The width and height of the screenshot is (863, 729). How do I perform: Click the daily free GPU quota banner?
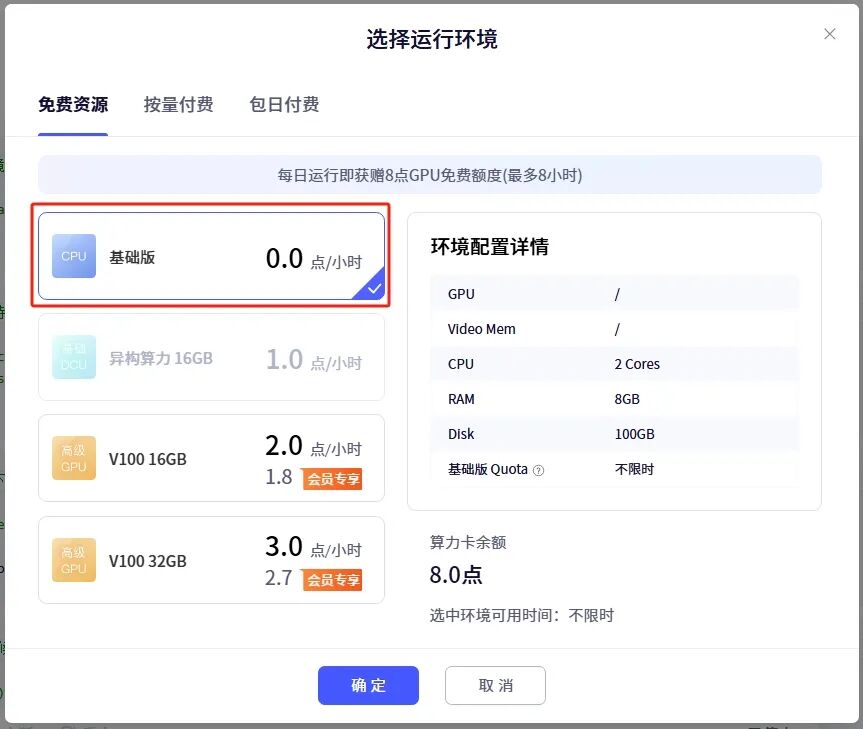pos(430,175)
